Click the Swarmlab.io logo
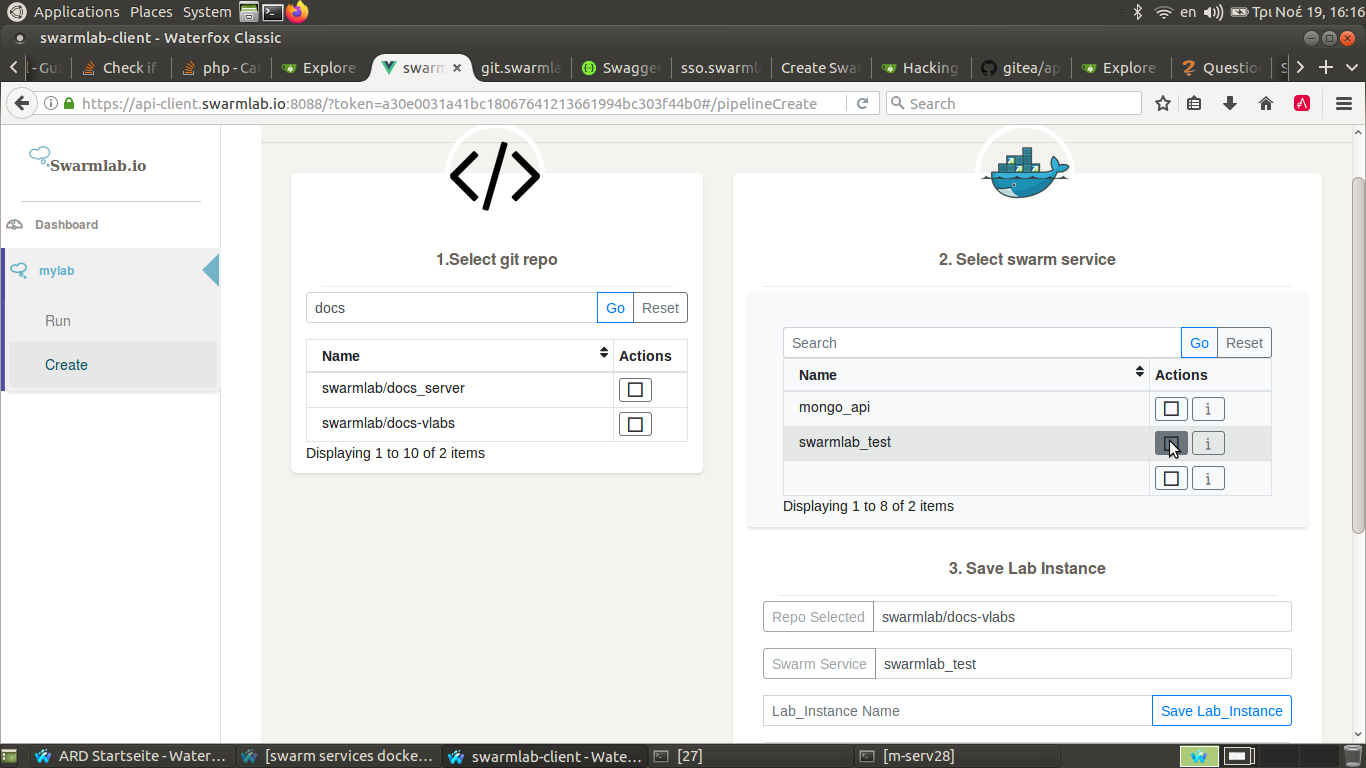Viewport: 1366px width, 768px height. 88,160
